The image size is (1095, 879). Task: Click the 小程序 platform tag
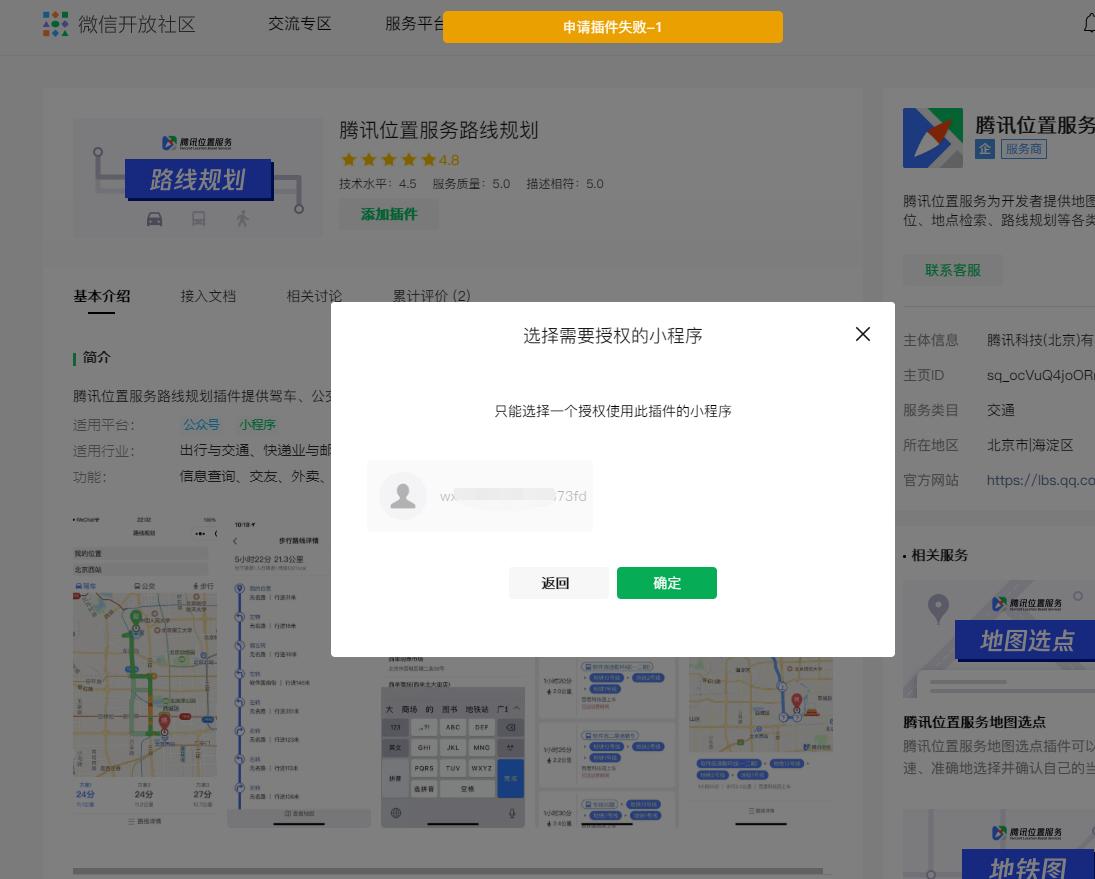[257, 424]
